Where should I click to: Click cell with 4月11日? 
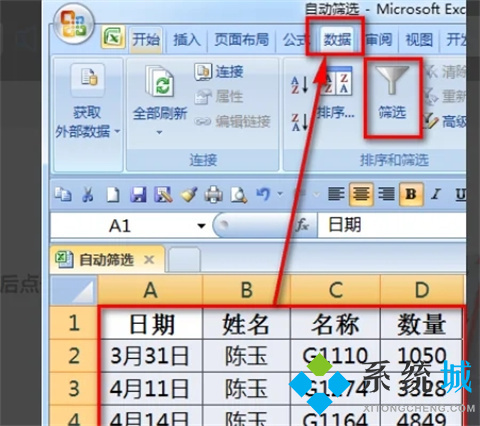pyautogui.click(x=151, y=389)
